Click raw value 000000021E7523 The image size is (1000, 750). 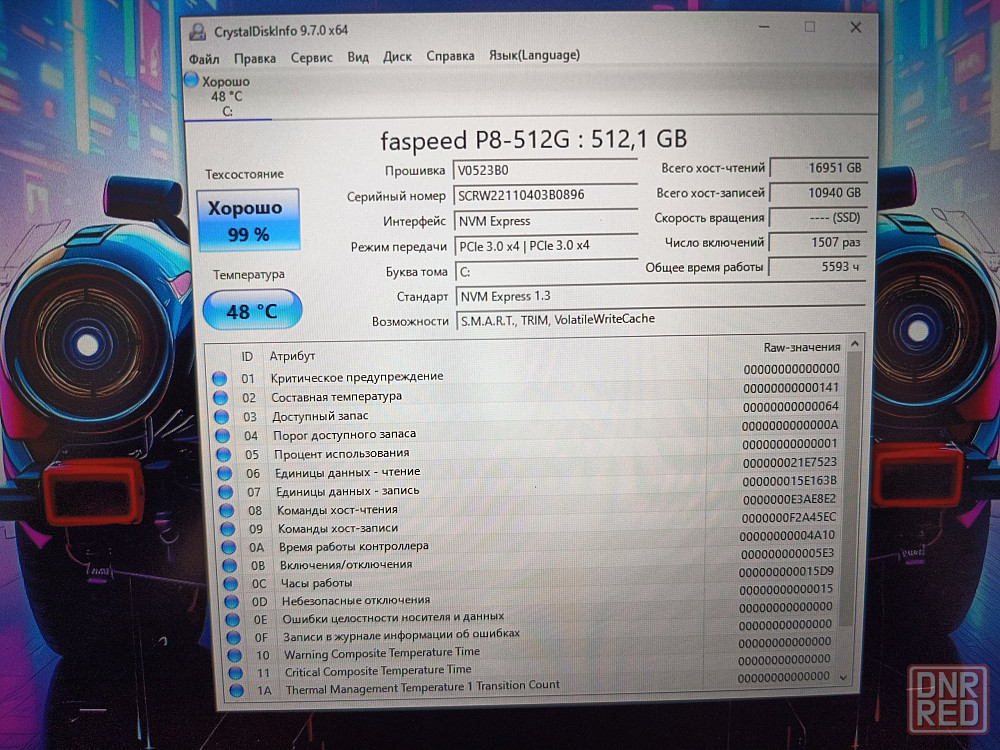click(x=790, y=462)
